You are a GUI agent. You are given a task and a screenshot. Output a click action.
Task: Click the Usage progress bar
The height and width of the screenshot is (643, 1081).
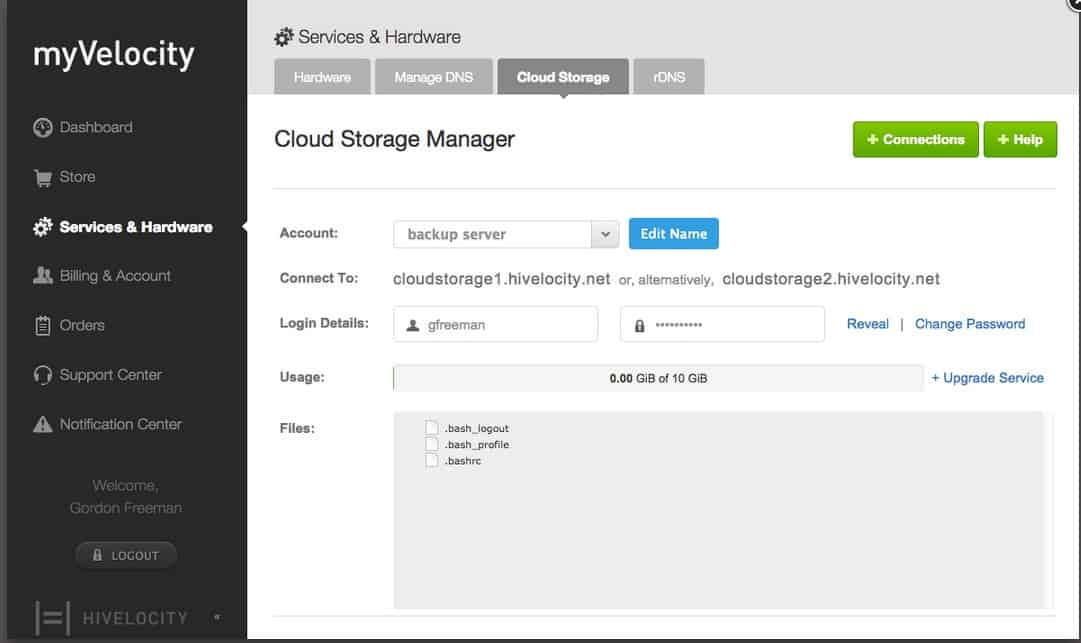tap(658, 378)
